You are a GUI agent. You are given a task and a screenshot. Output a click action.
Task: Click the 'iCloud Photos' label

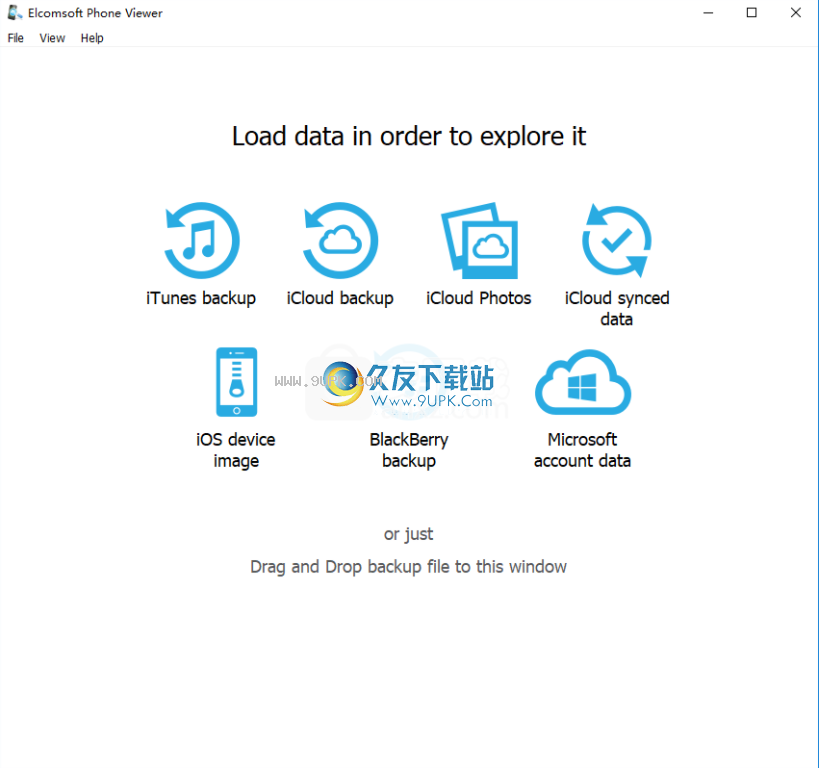(x=479, y=298)
